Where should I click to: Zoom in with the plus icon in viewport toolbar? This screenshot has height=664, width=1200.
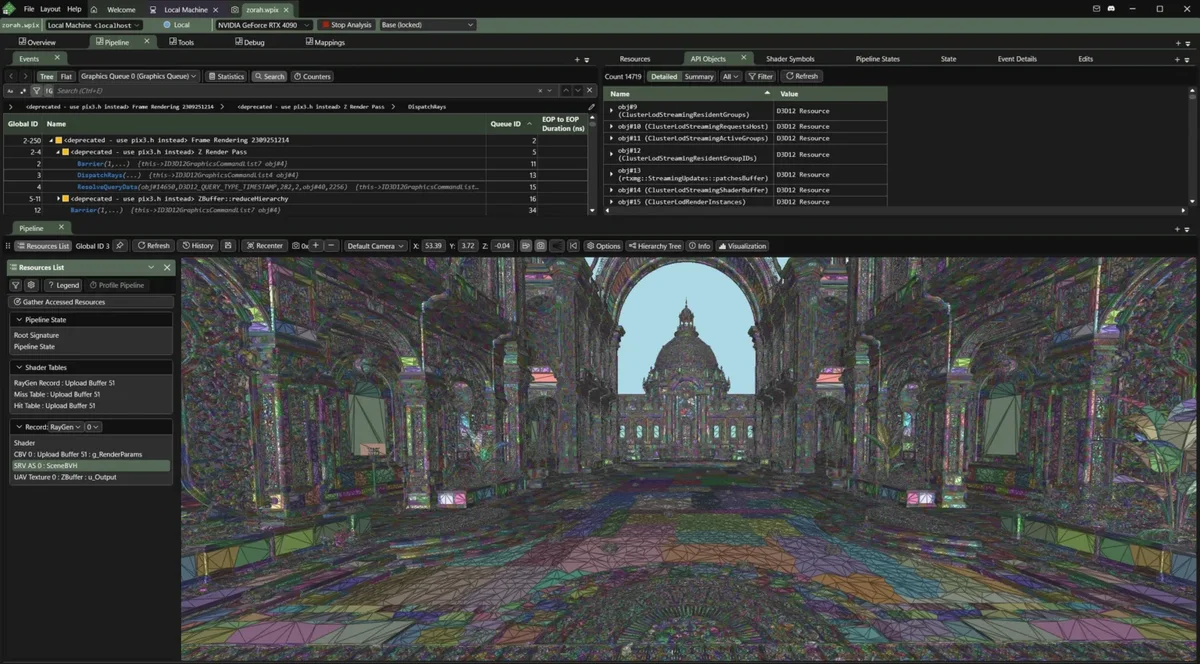coord(316,246)
